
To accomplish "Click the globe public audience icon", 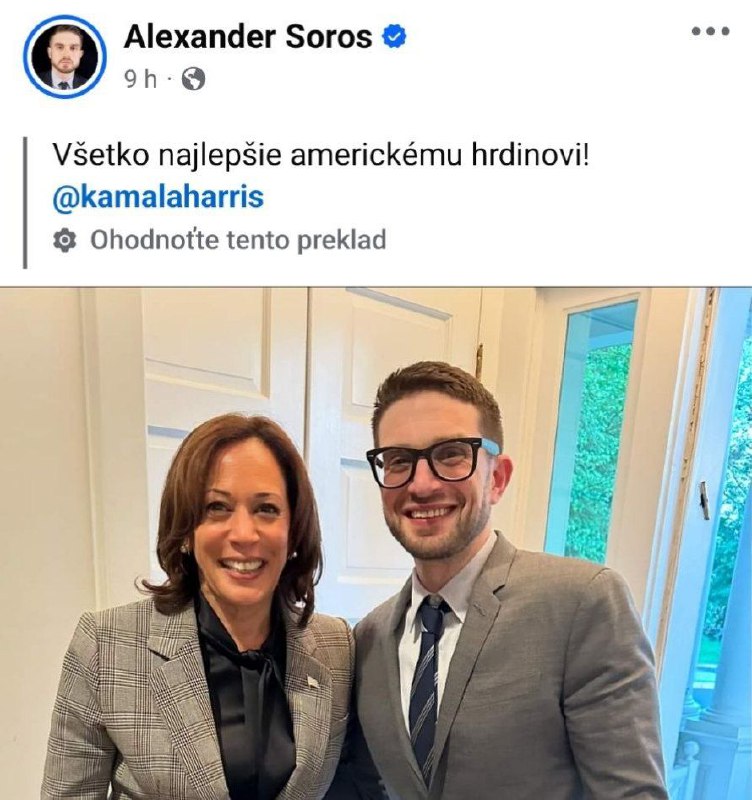I will tap(194, 79).
